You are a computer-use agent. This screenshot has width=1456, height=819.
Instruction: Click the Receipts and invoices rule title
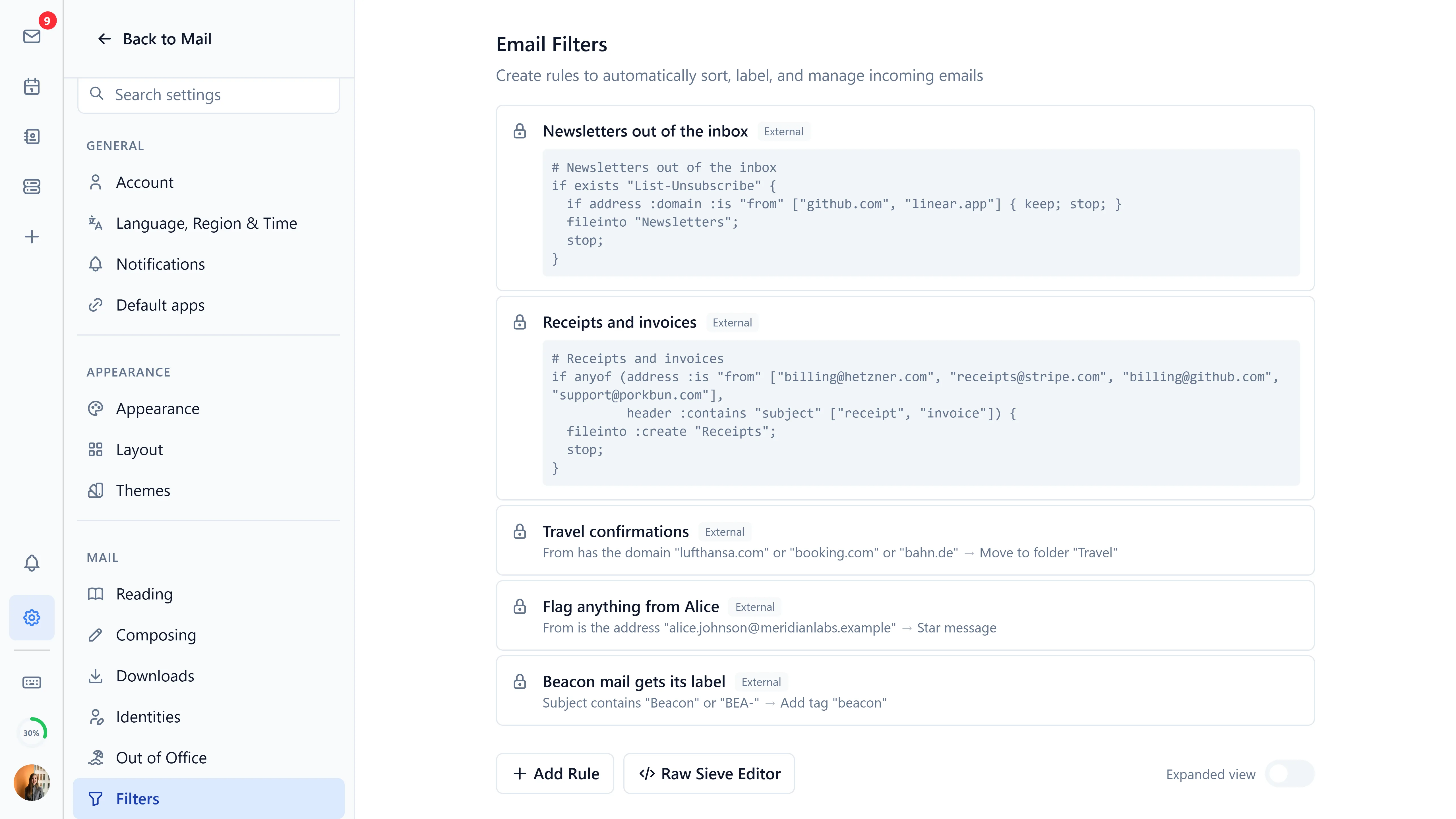[x=619, y=322]
